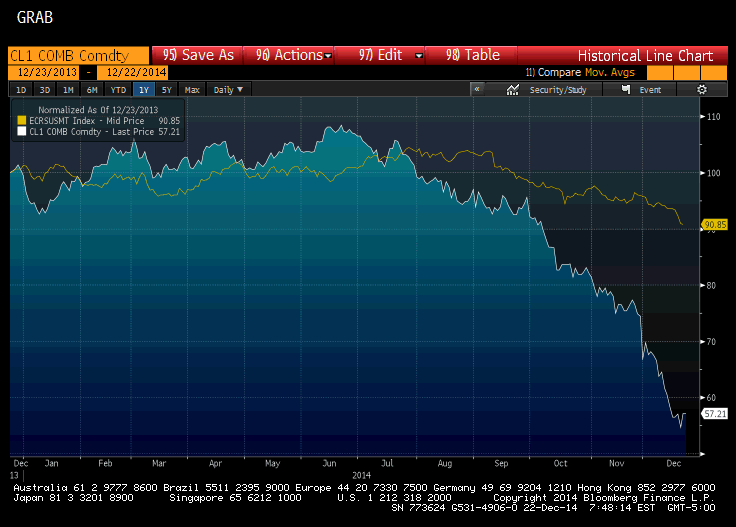Click the 95) Save As button
The height and width of the screenshot is (527, 736).
pyautogui.click(x=198, y=55)
